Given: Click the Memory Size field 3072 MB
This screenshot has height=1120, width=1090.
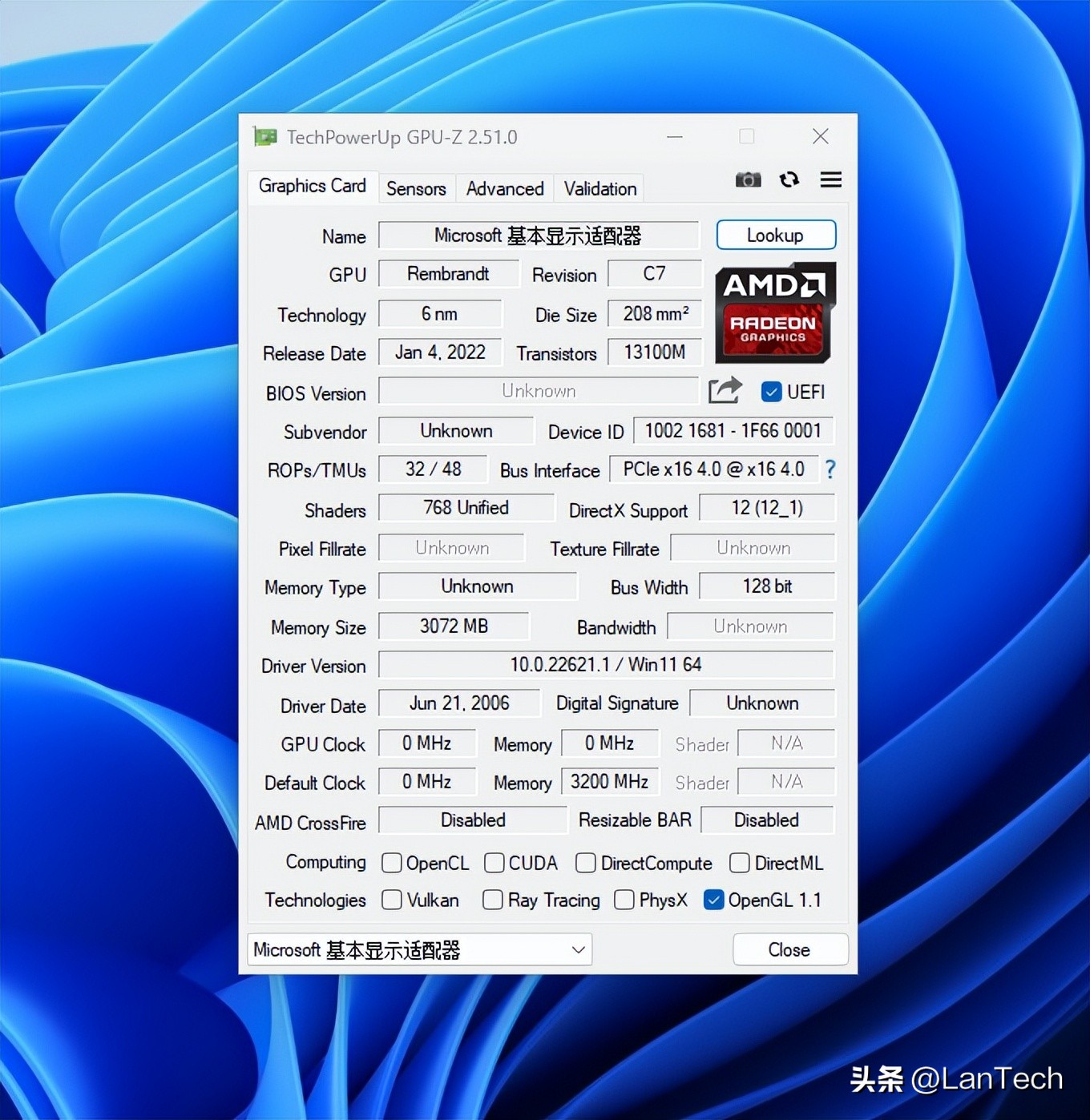Looking at the screenshot, I should [454, 626].
